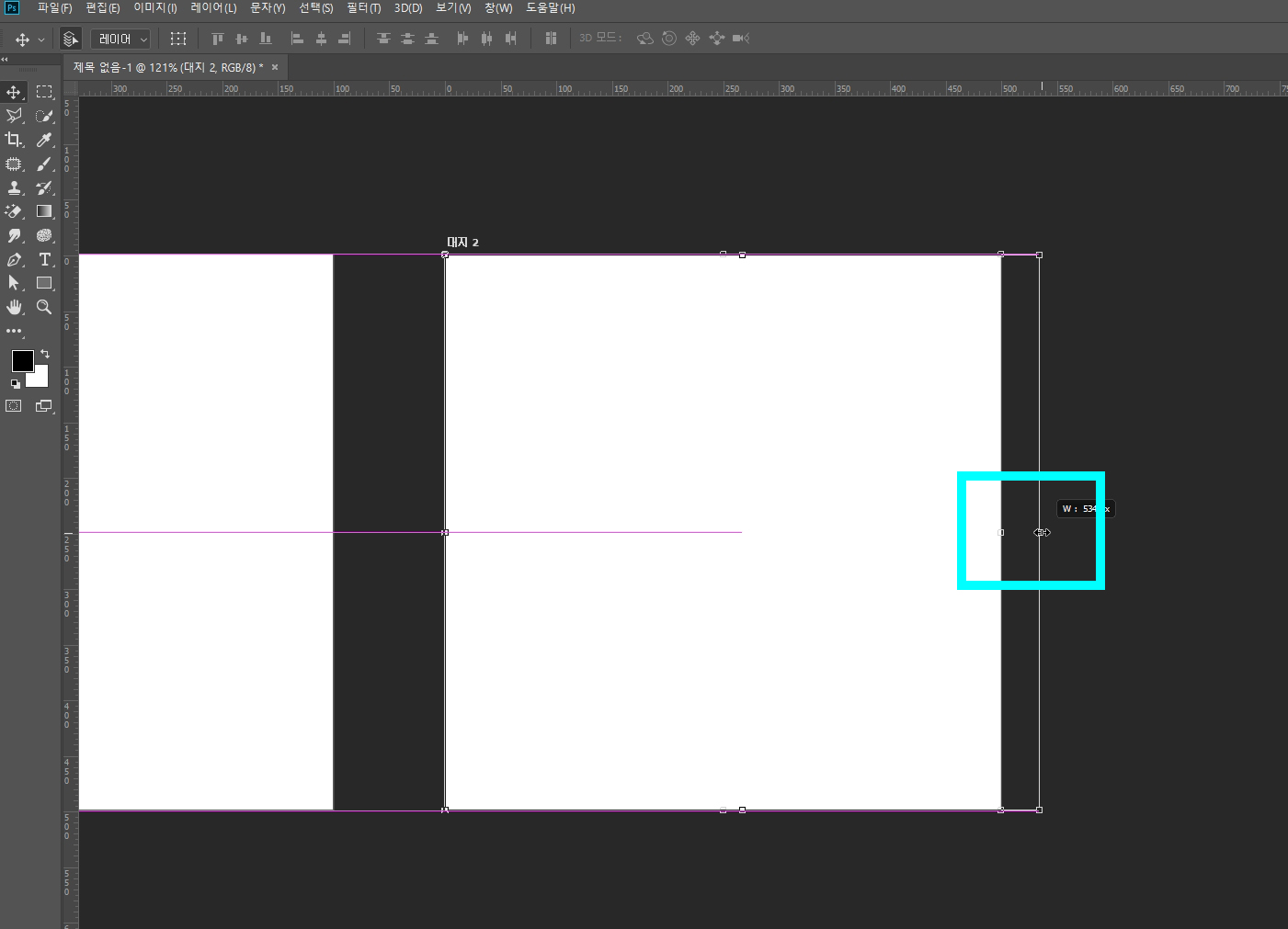1288x929 pixels.
Task: Open the 보기(V) menu
Action: pos(453,8)
